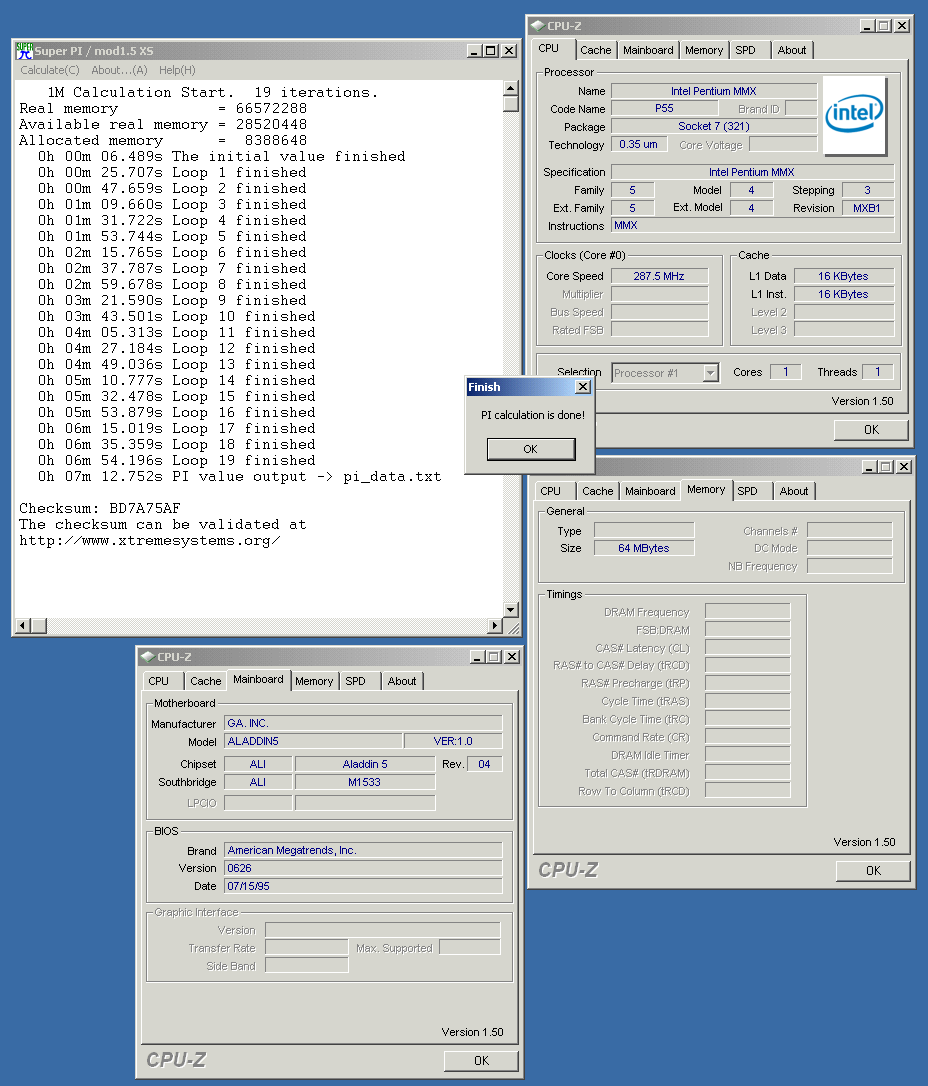Select About tab in the Memory CPU-Z window
928x1086 pixels.
794,491
